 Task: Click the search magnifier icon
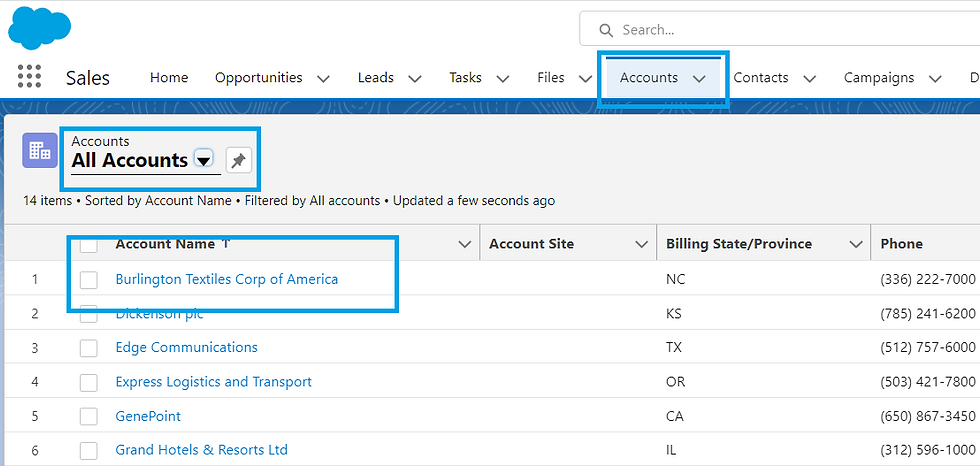(606, 30)
